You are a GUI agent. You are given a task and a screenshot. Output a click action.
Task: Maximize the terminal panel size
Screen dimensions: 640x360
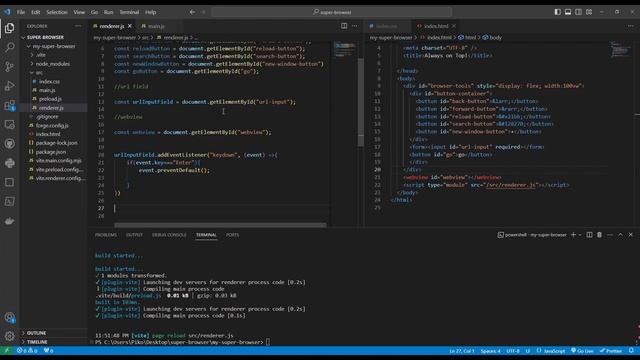pyautogui.click(x=620, y=235)
